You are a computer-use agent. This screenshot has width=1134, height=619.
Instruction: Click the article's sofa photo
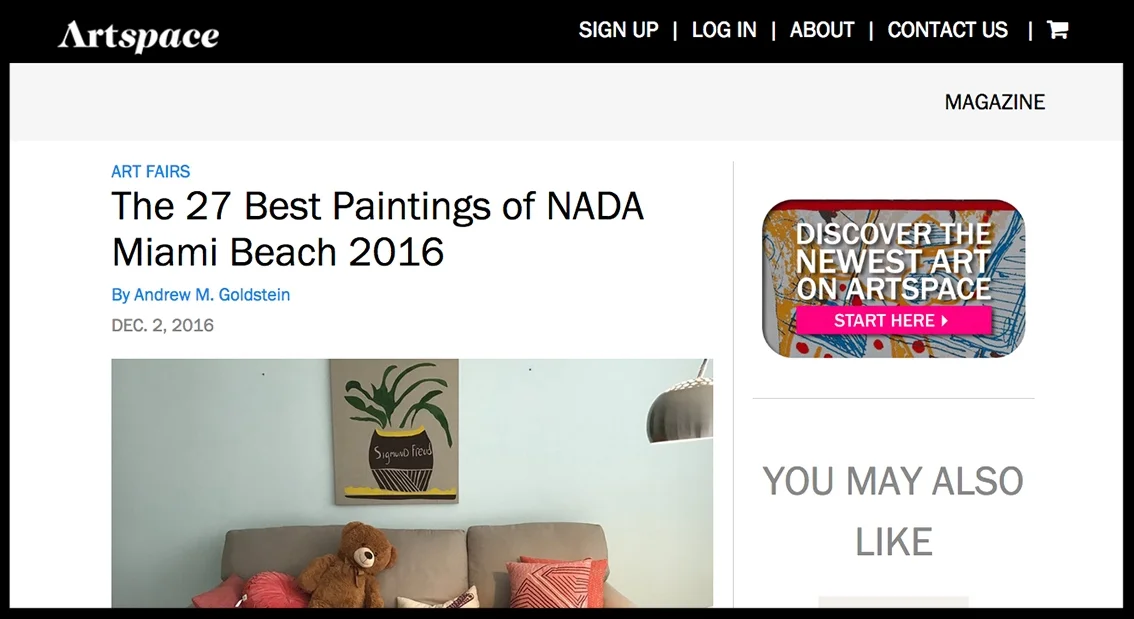412,483
